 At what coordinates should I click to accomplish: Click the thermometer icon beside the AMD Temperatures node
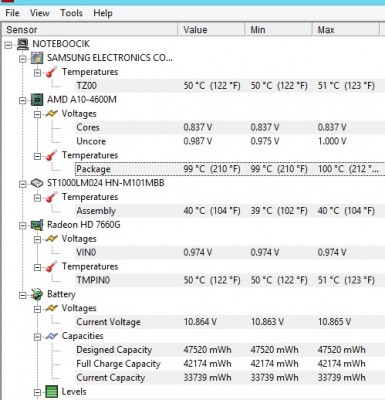[52, 155]
